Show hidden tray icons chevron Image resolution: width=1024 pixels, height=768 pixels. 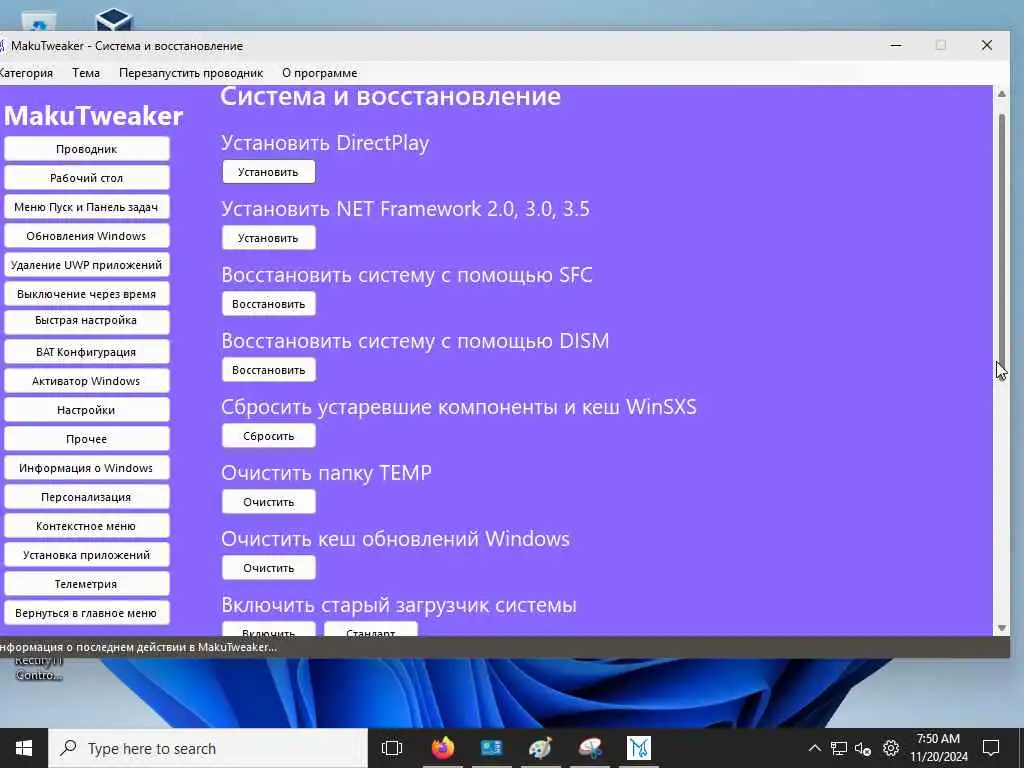pyautogui.click(x=814, y=748)
